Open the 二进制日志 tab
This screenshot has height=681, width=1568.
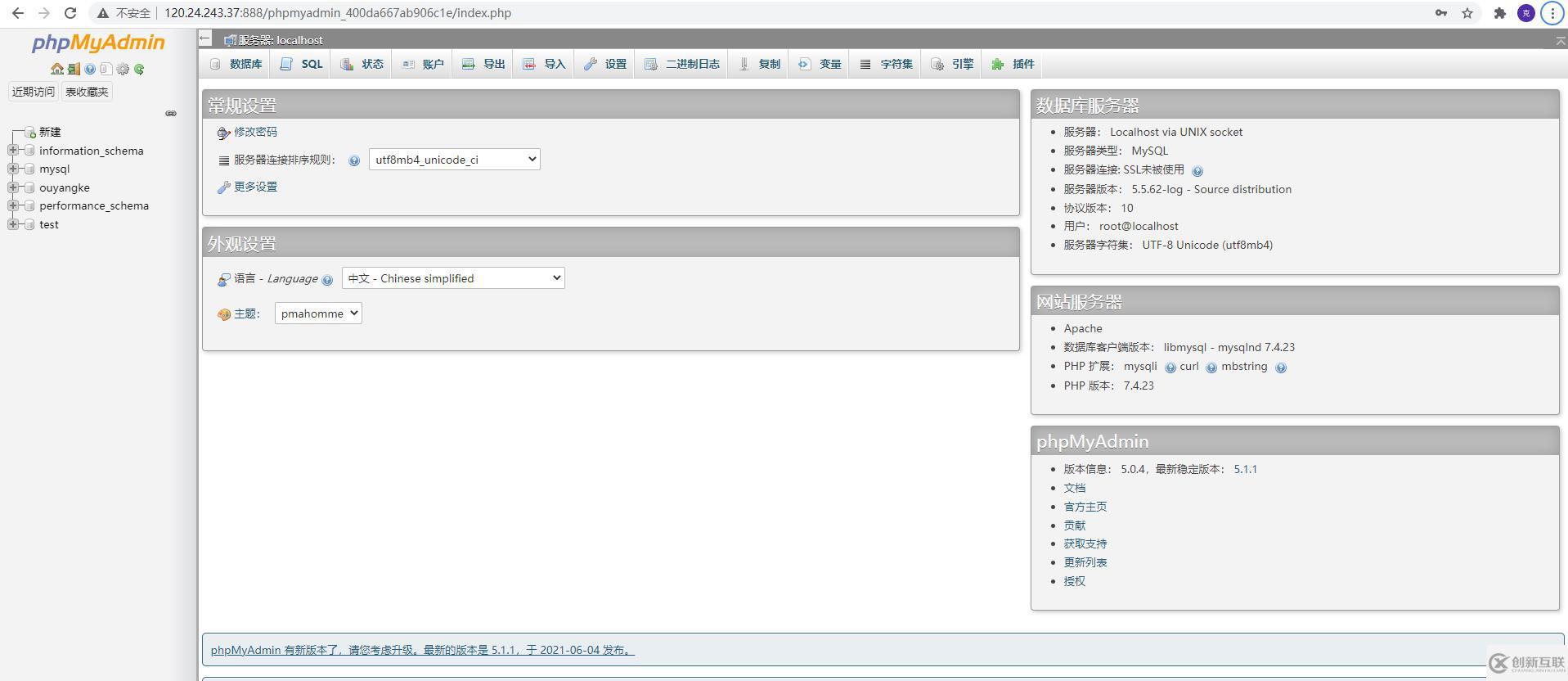tap(681, 64)
